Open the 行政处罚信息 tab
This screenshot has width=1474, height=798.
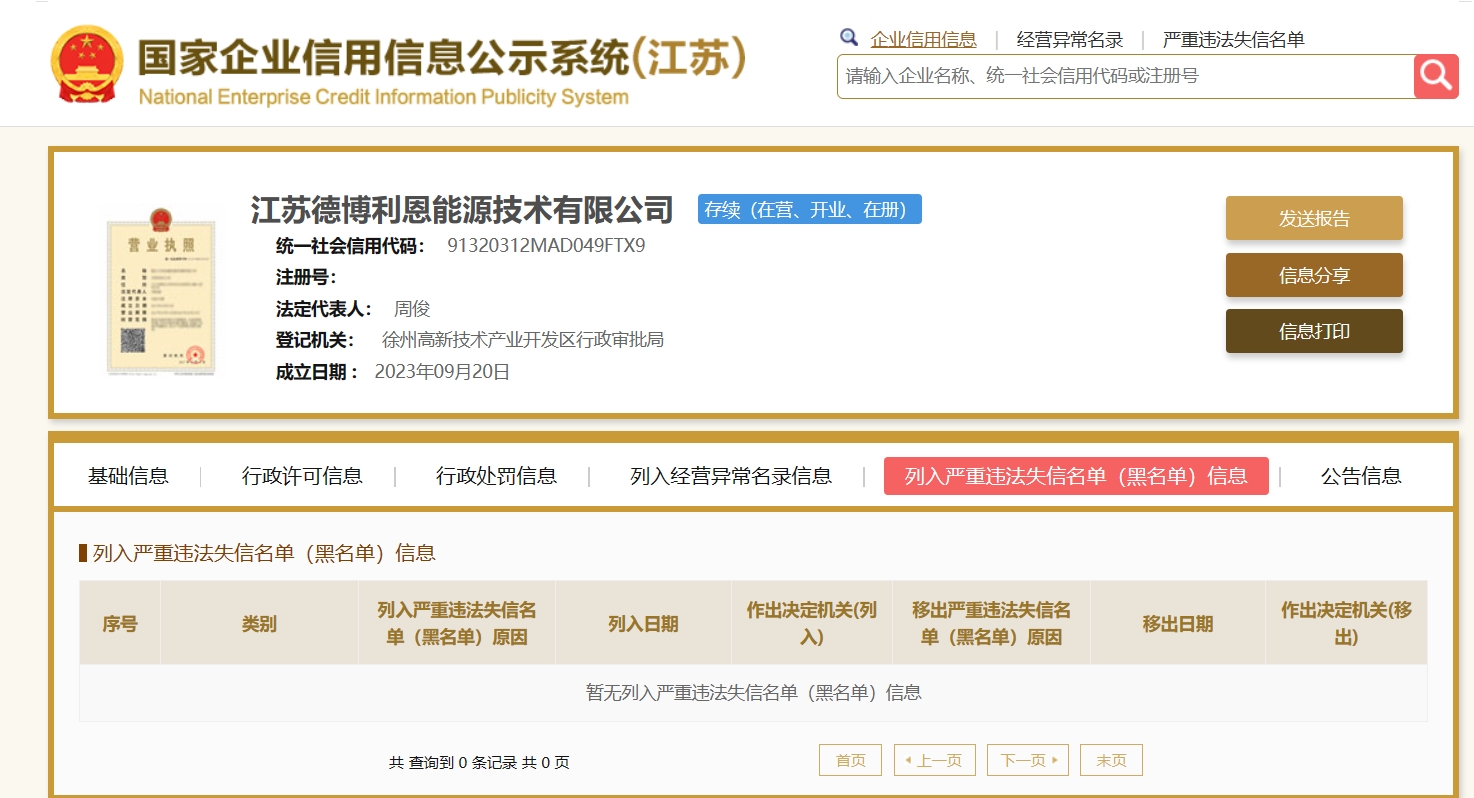[x=496, y=476]
